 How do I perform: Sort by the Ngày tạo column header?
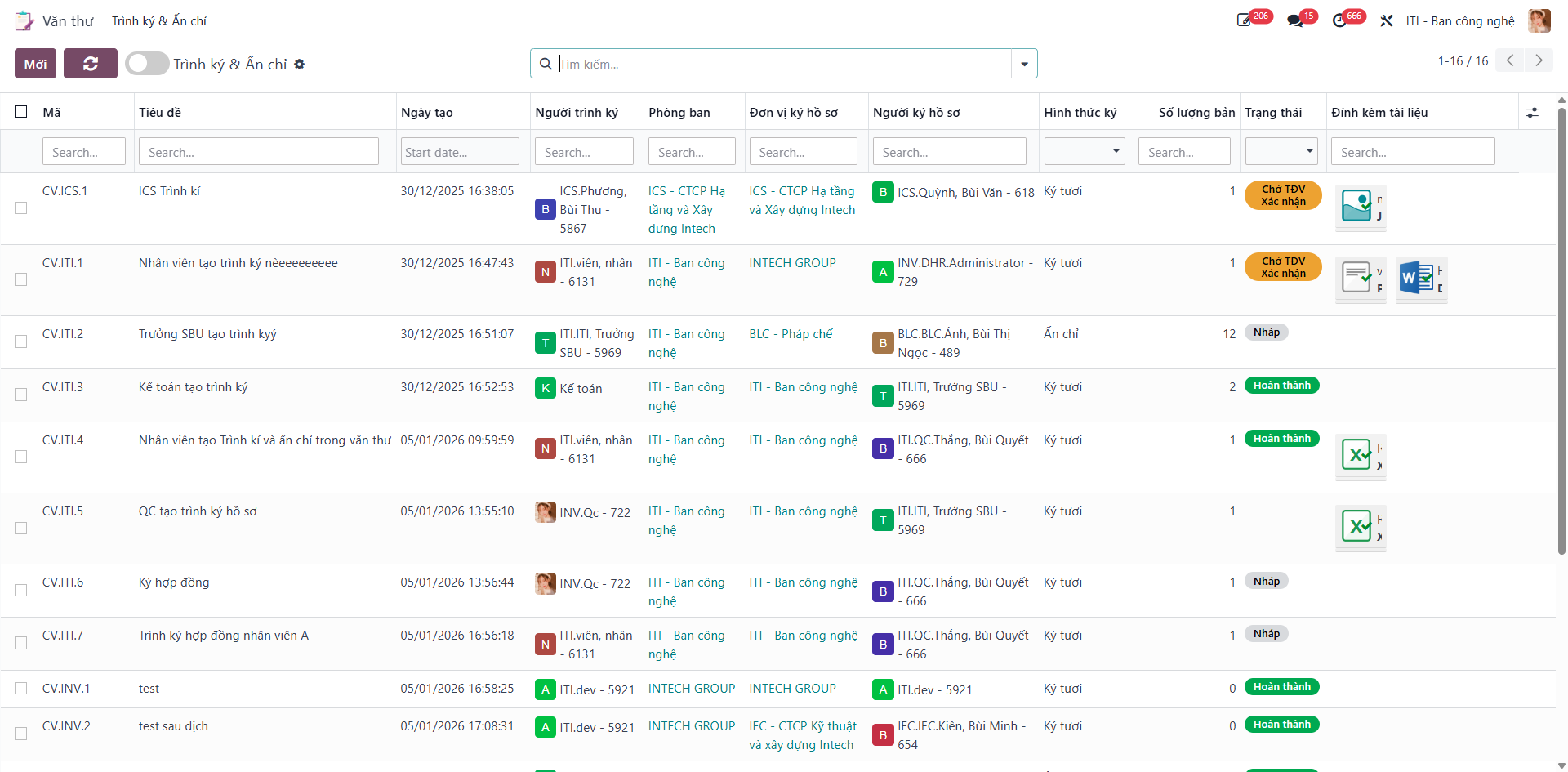pyautogui.click(x=427, y=113)
